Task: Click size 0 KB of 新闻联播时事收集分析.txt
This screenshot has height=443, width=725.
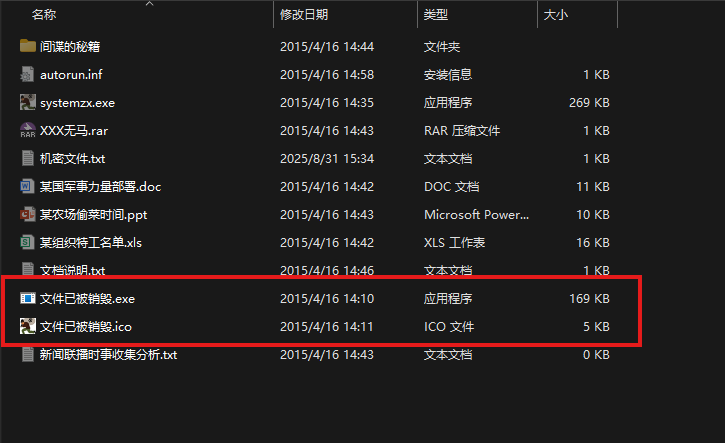Action: click(596, 355)
